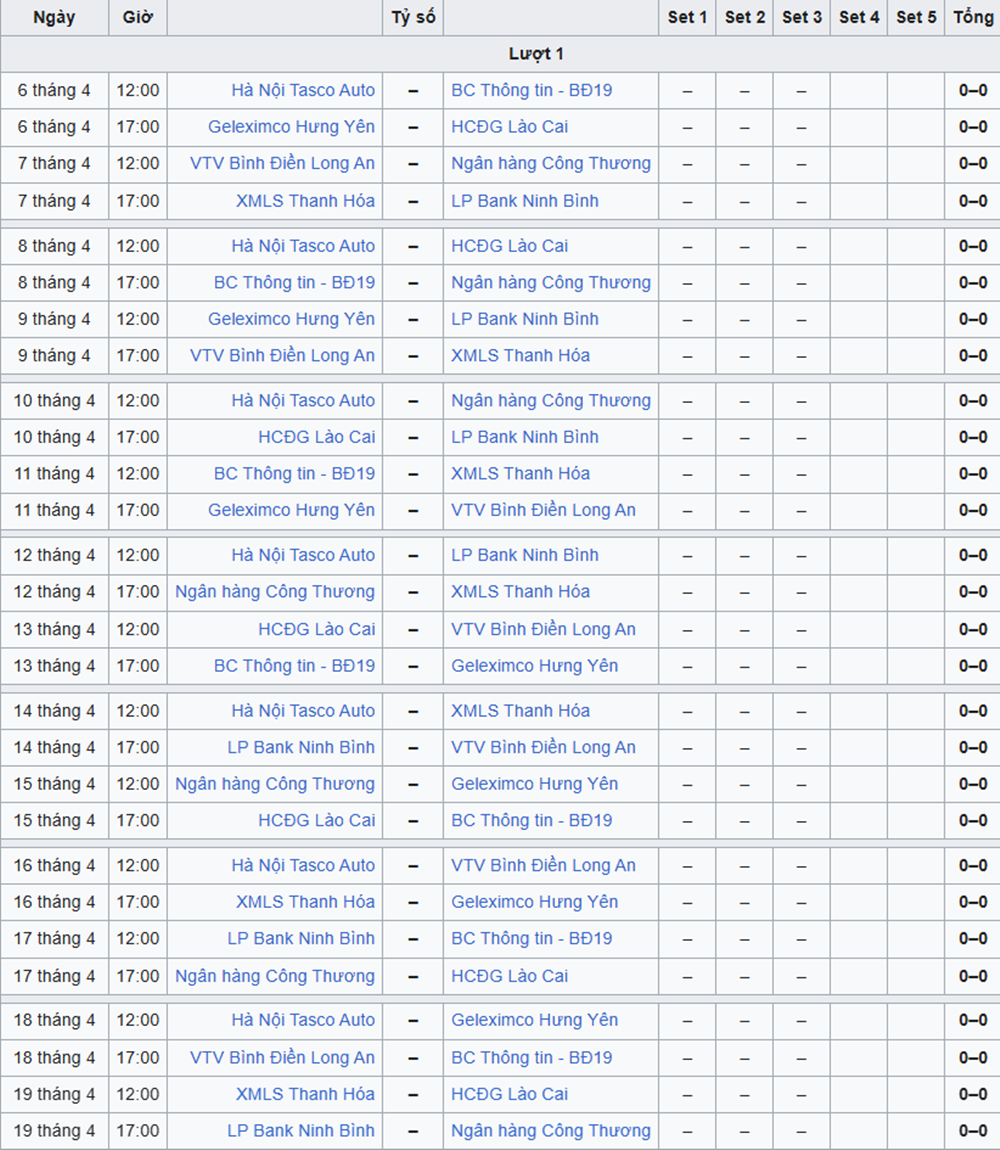Click XMLS Thanh Hóa, 19 tháng 4 row
Screen dimensions: 1000x1150
(305, 1094)
